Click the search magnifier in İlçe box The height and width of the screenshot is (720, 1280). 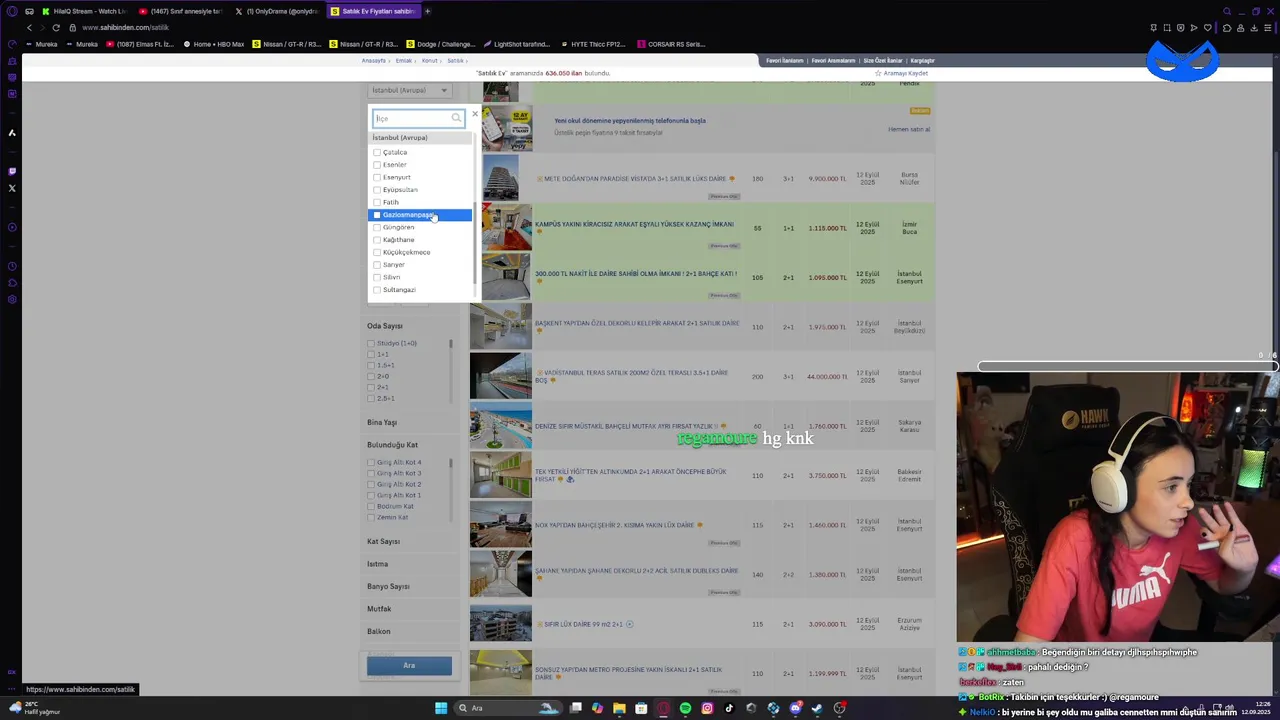click(456, 118)
